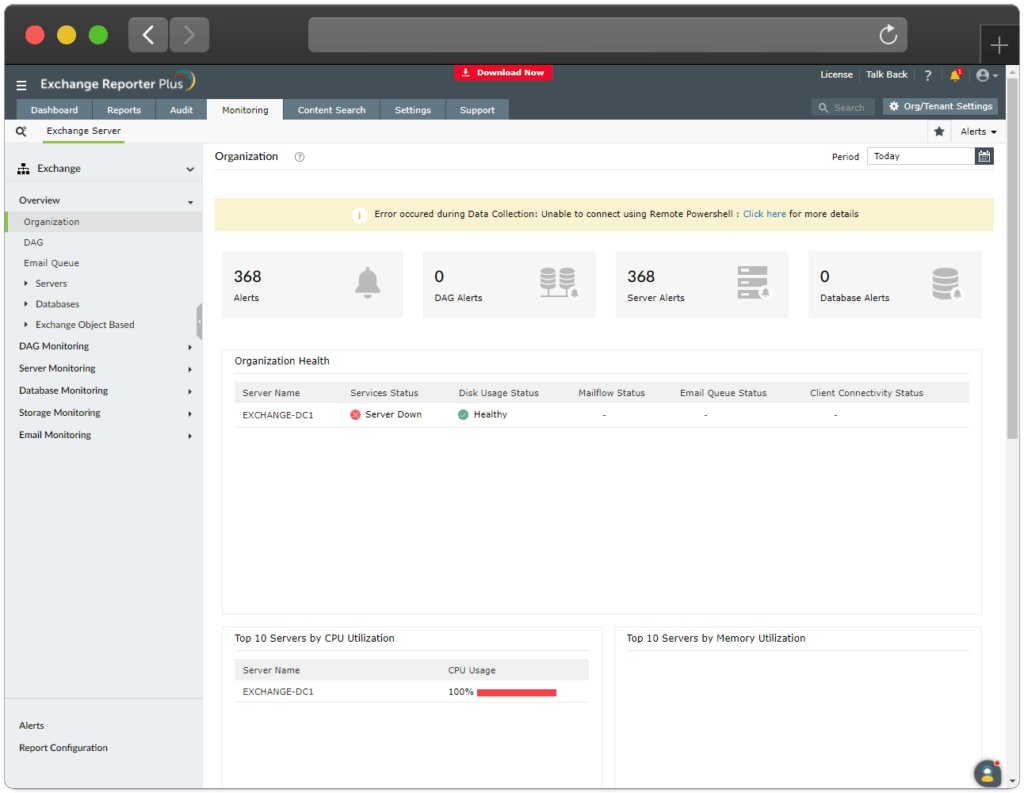Open the help question mark icon

(x=928, y=75)
